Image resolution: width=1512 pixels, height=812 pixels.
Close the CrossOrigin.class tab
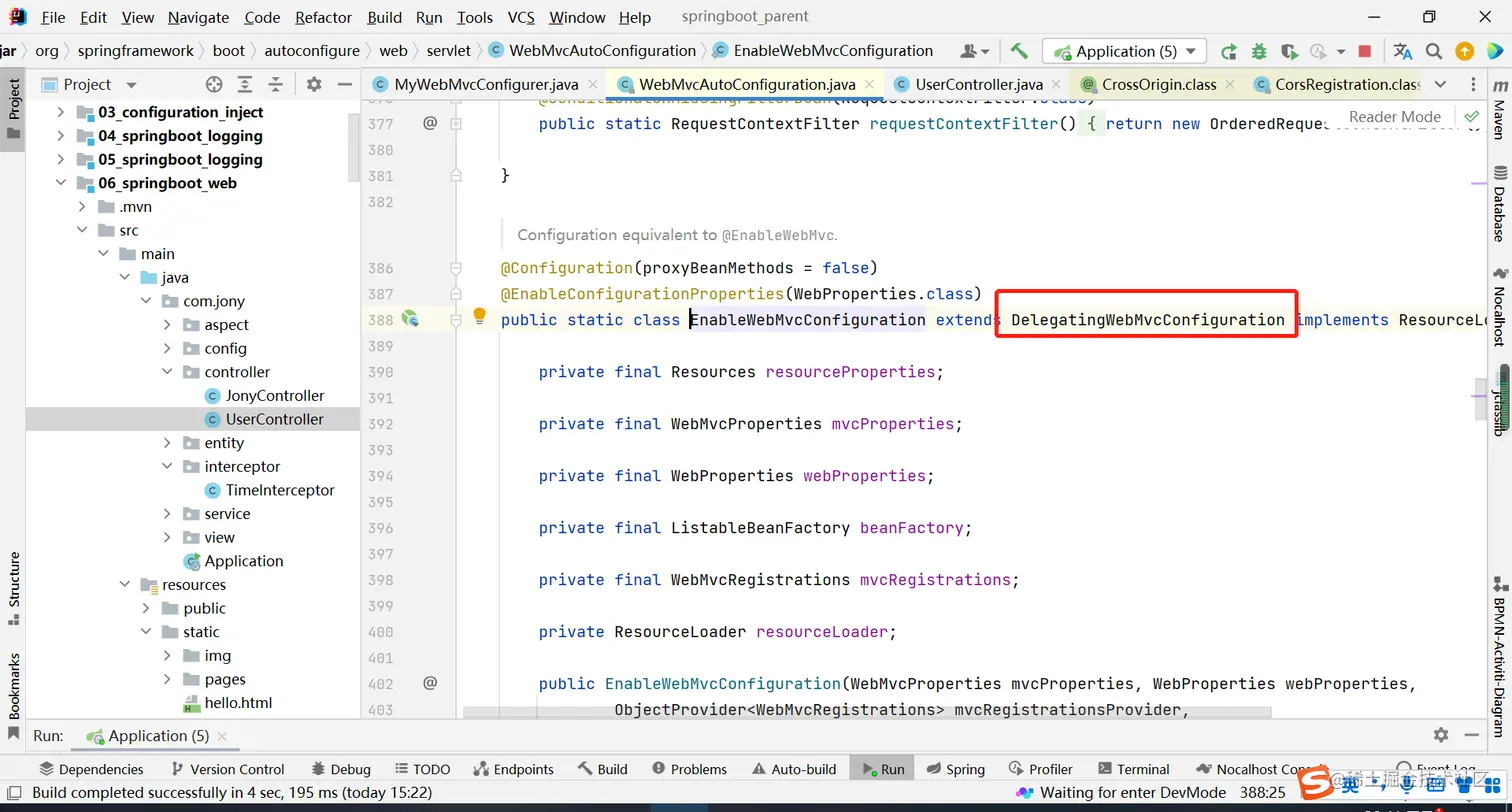tap(1229, 84)
